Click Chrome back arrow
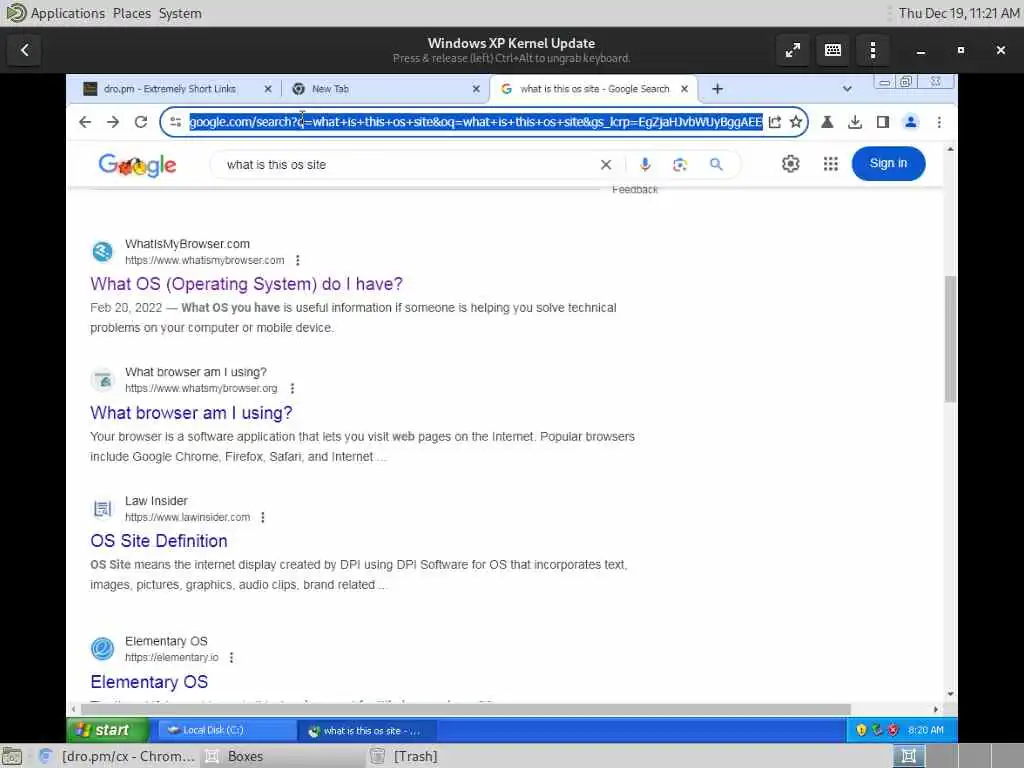This screenshot has height=768, width=1024. coord(85,122)
